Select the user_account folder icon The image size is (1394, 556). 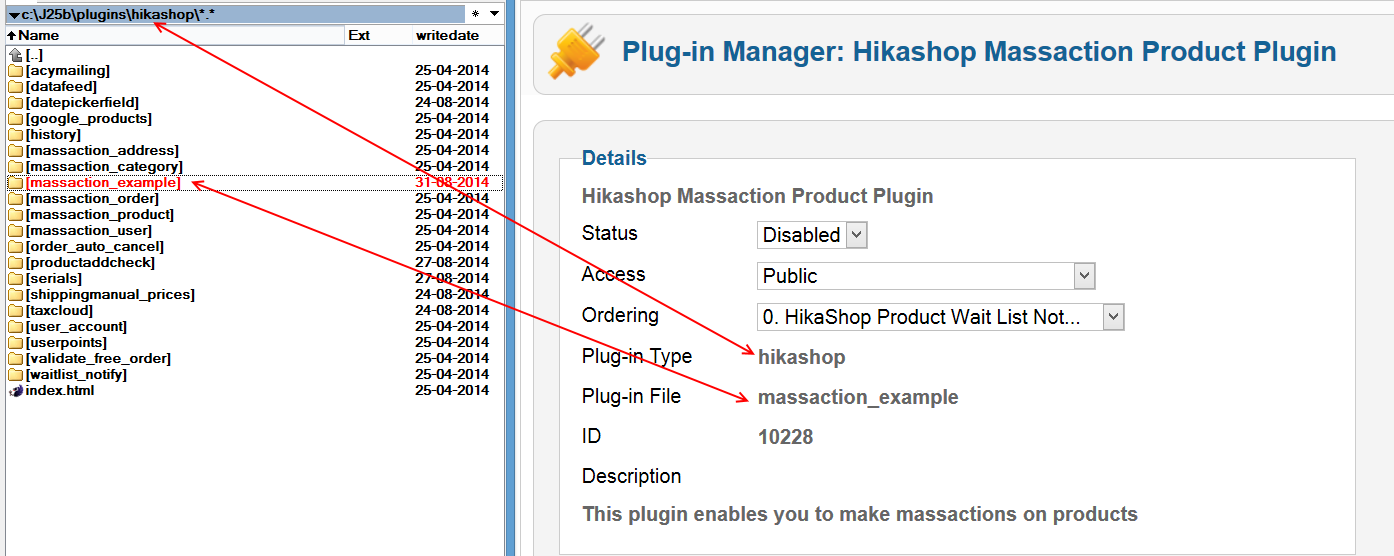15,327
